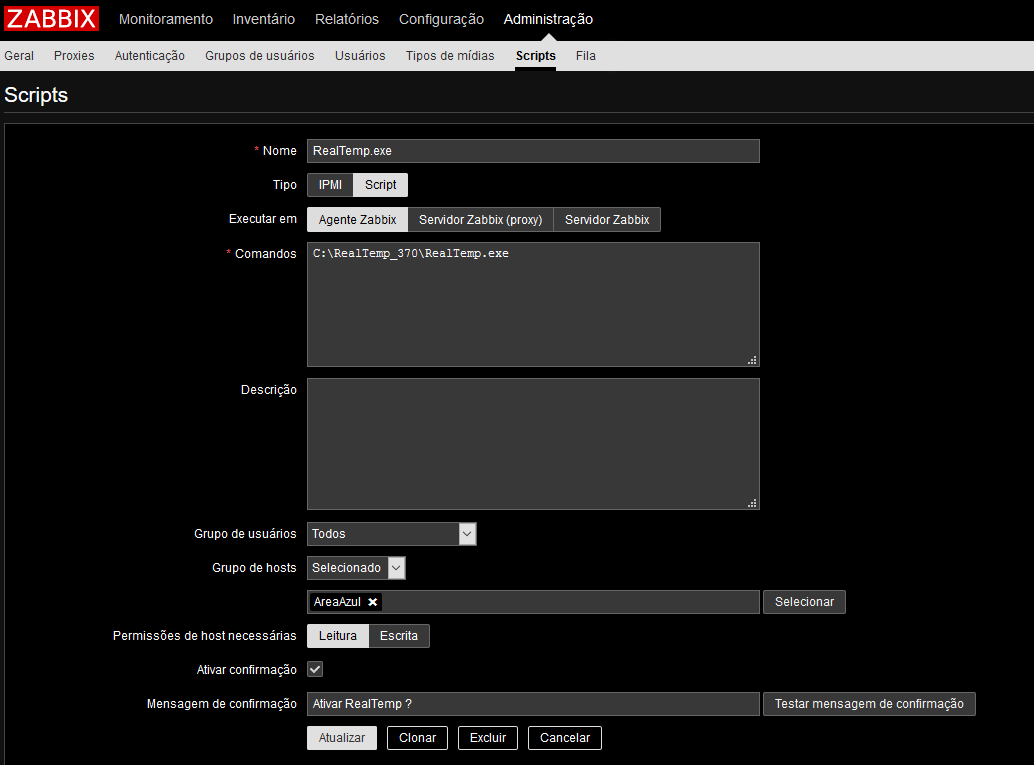Open the Relatórios menu
The height and width of the screenshot is (765, 1034).
[x=347, y=19]
